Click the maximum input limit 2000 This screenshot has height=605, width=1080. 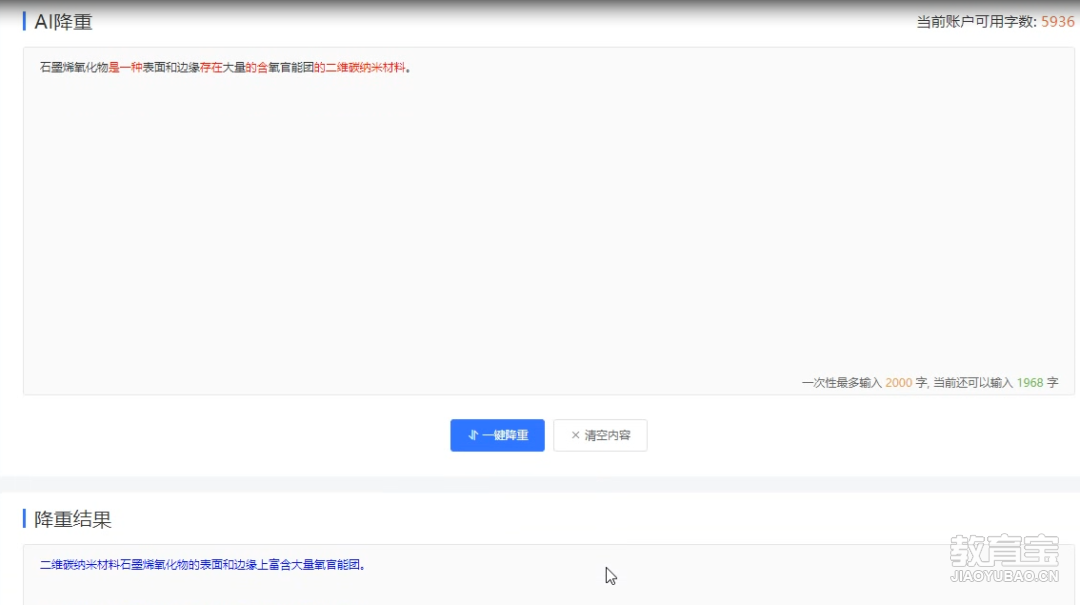[x=898, y=382]
